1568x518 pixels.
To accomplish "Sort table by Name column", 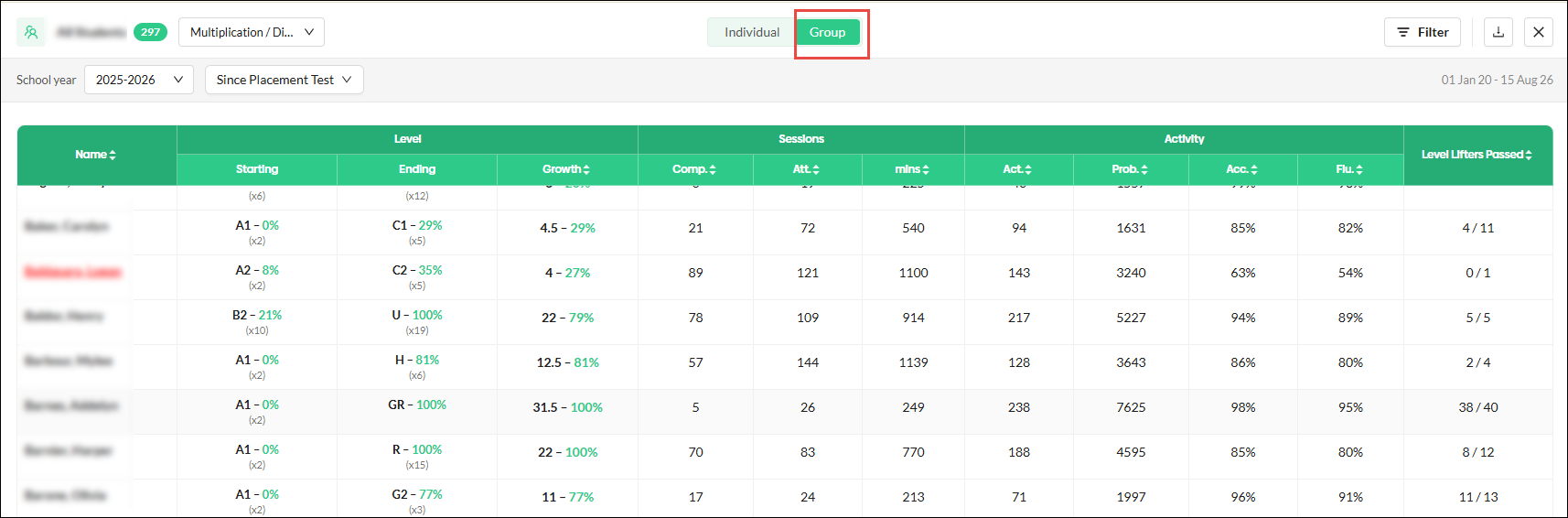I will (x=96, y=155).
